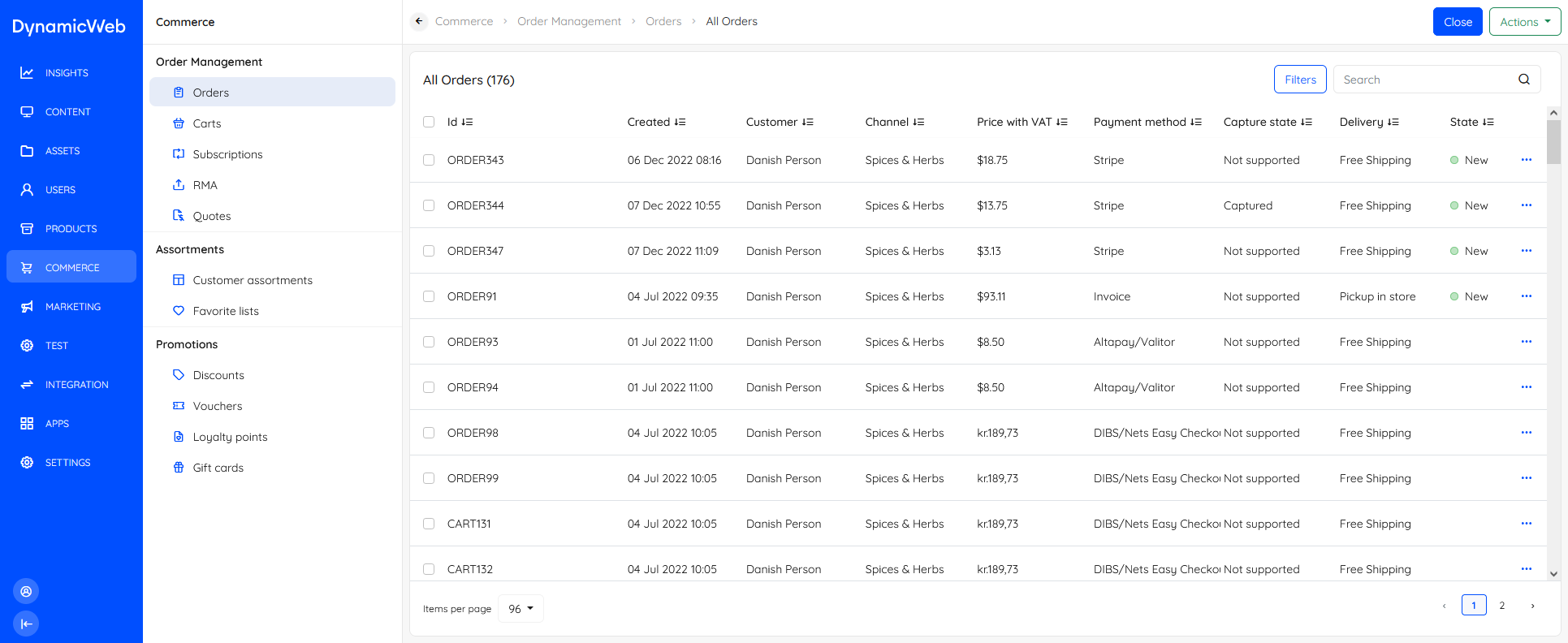Open Carts in Order Management menu
1568x643 pixels.
point(272,123)
